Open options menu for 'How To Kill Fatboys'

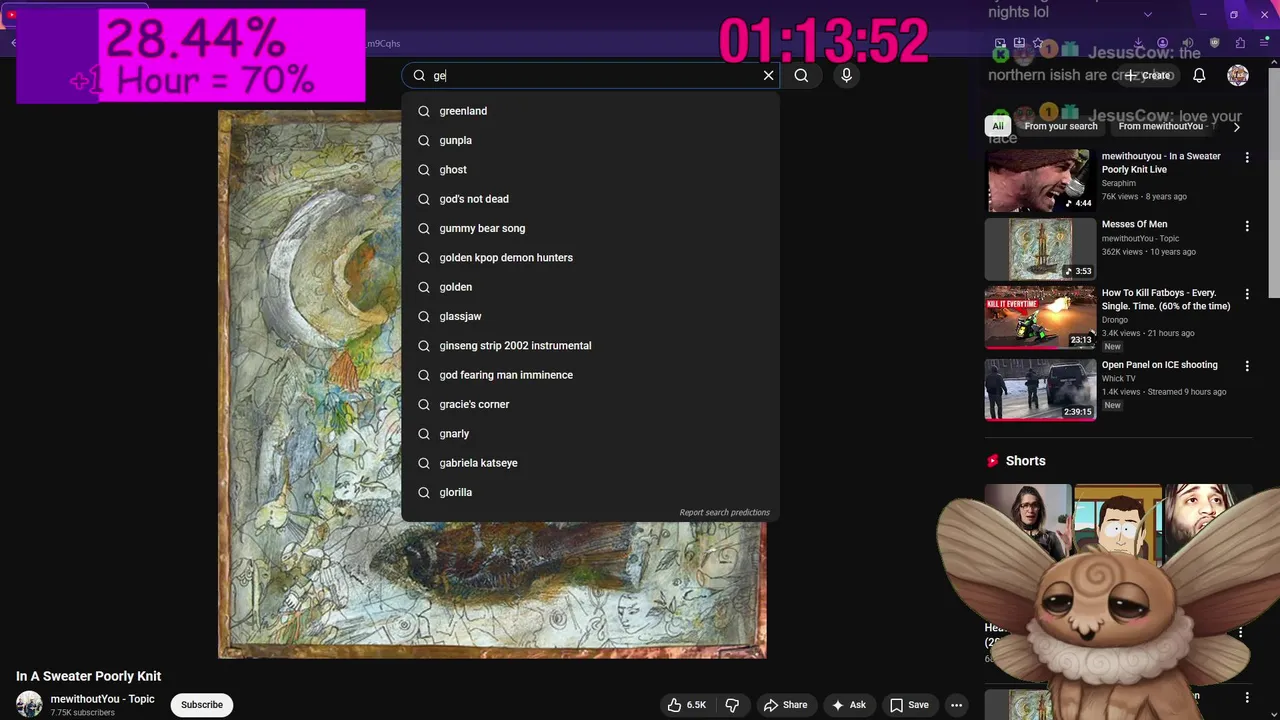tap(1247, 295)
